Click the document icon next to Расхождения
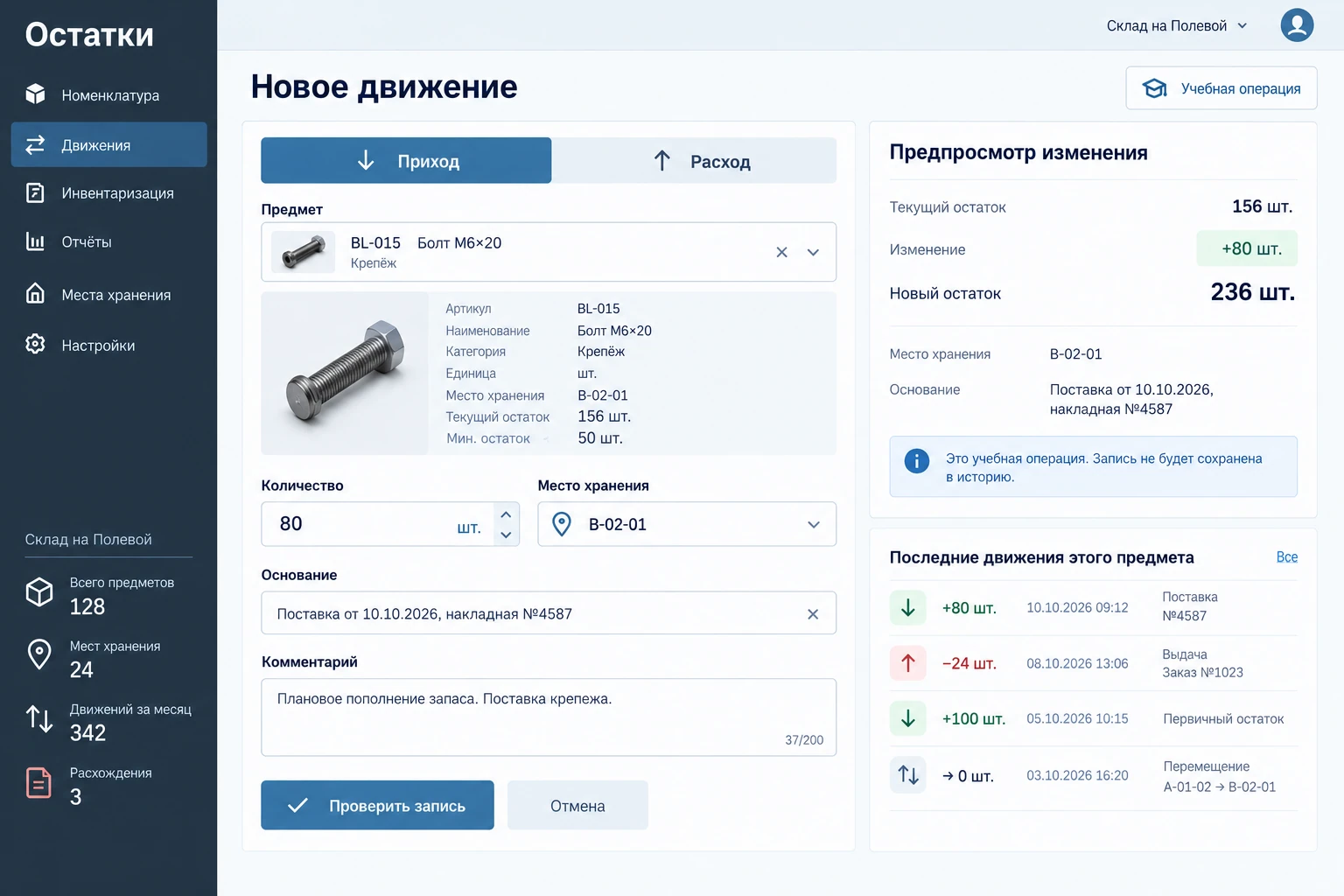The height and width of the screenshot is (896, 1344). pyautogui.click(x=39, y=782)
